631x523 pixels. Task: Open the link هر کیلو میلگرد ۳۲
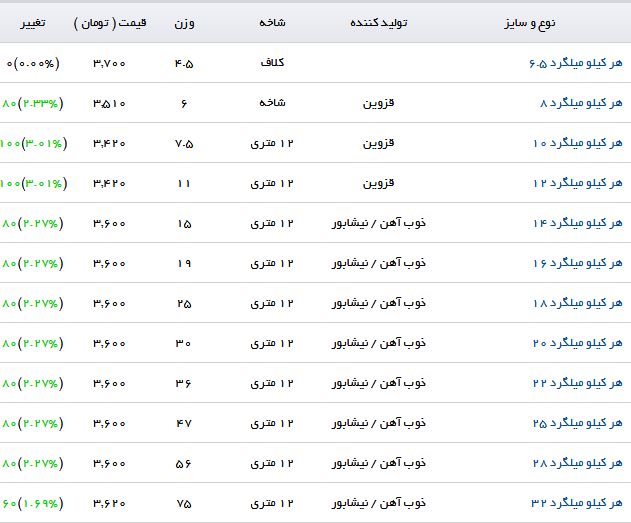pyautogui.click(x=577, y=503)
